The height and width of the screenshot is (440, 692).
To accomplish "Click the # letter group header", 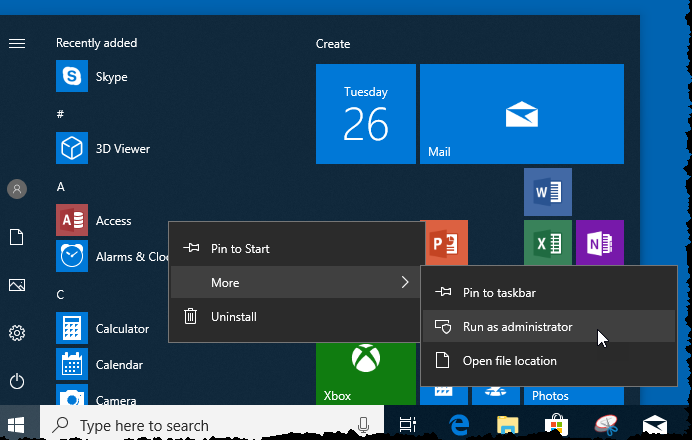I will click(60, 114).
